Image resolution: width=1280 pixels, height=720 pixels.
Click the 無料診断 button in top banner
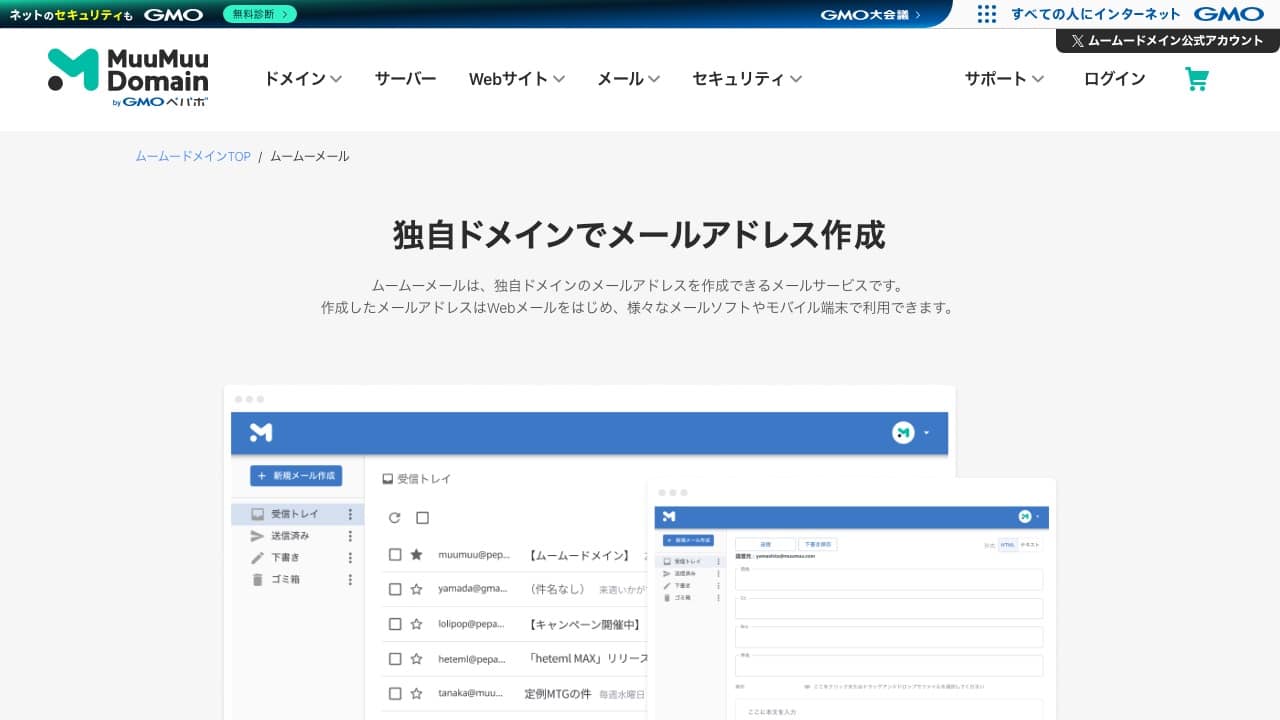point(260,14)
